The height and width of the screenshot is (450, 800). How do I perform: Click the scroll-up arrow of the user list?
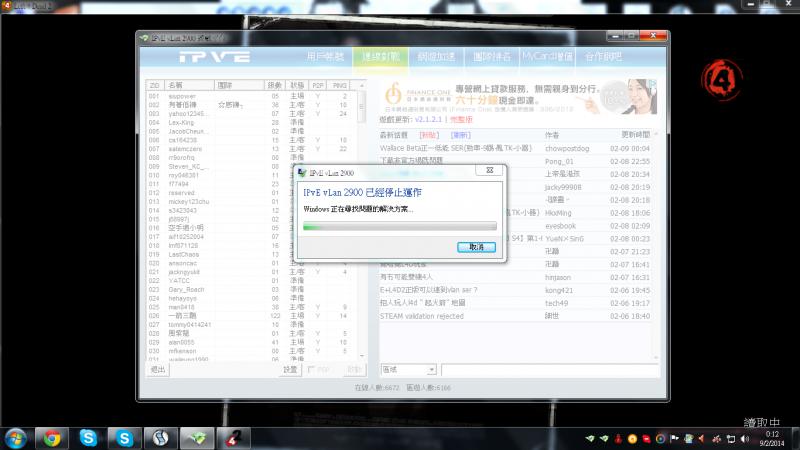[362, 85]
